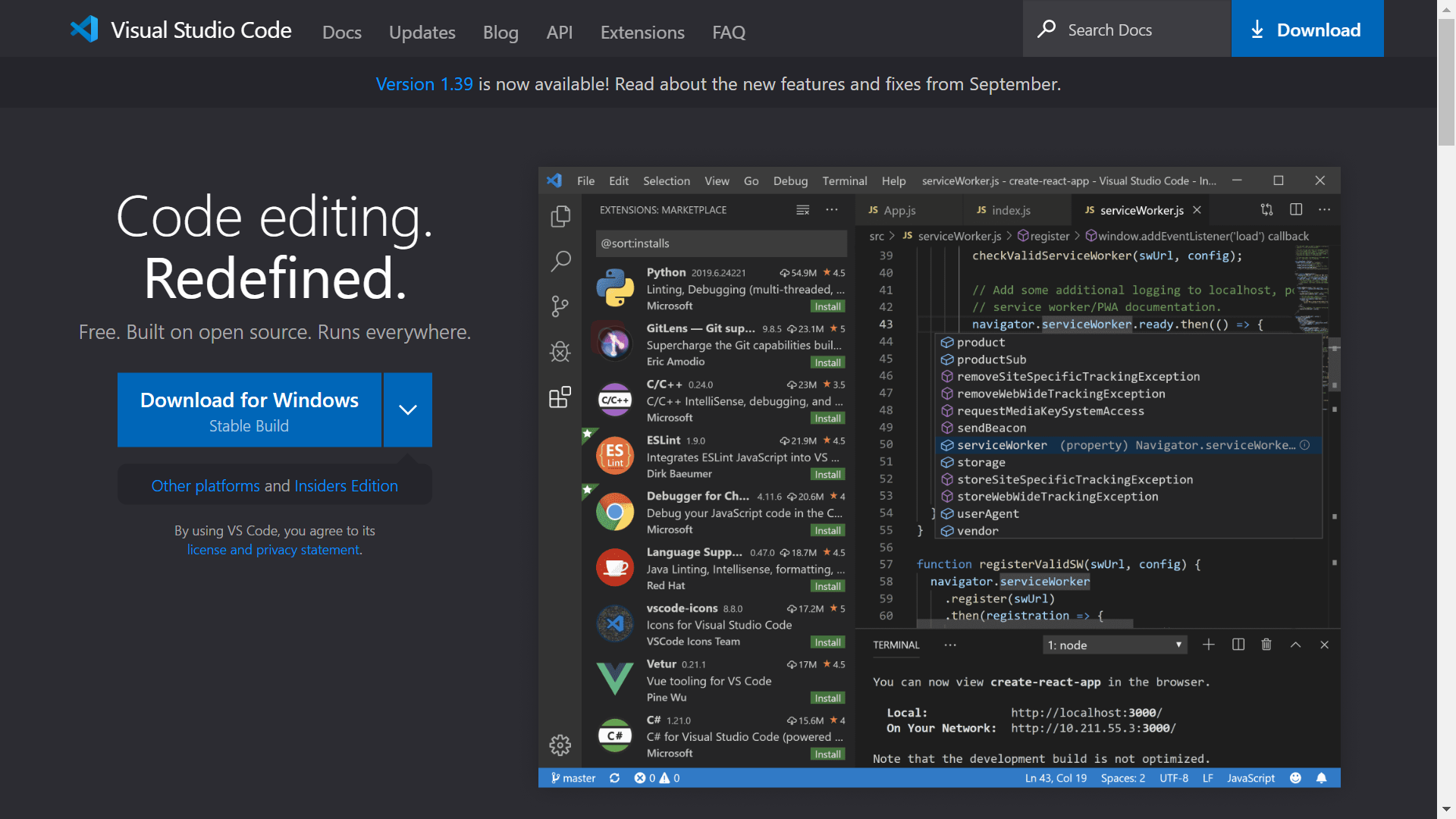Click the Extensions sidebar icon
The height and width of the screenshot is (819, 1456).
[x=559, y=397]
